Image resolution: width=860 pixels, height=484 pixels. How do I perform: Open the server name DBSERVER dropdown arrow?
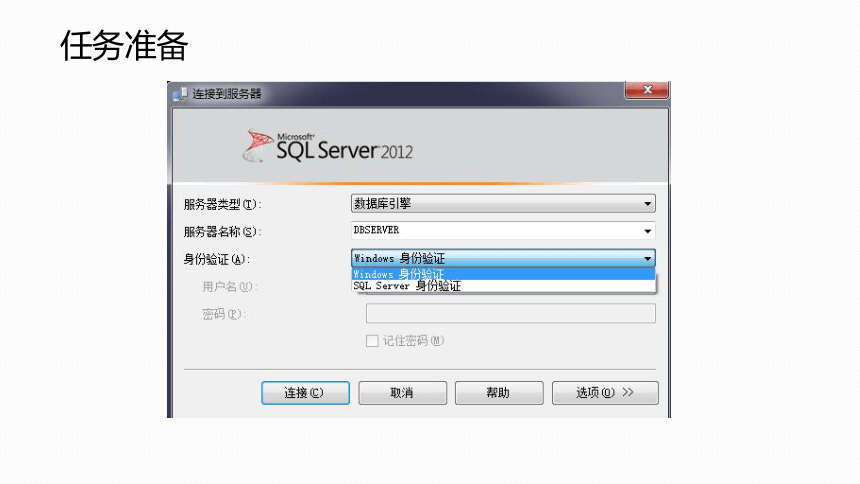(x=647, y=231)
